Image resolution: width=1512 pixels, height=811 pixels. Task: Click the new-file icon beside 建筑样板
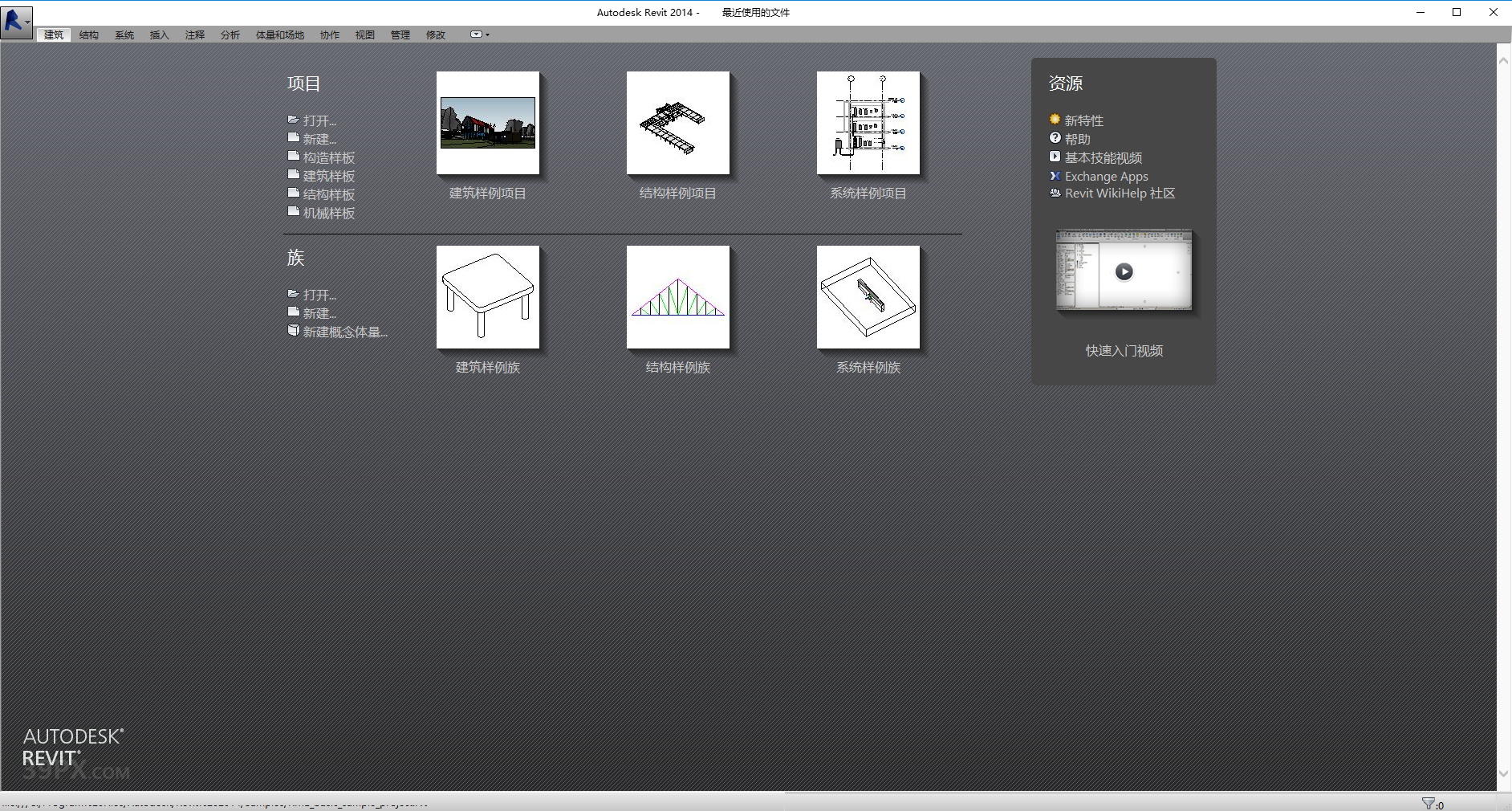294,173
